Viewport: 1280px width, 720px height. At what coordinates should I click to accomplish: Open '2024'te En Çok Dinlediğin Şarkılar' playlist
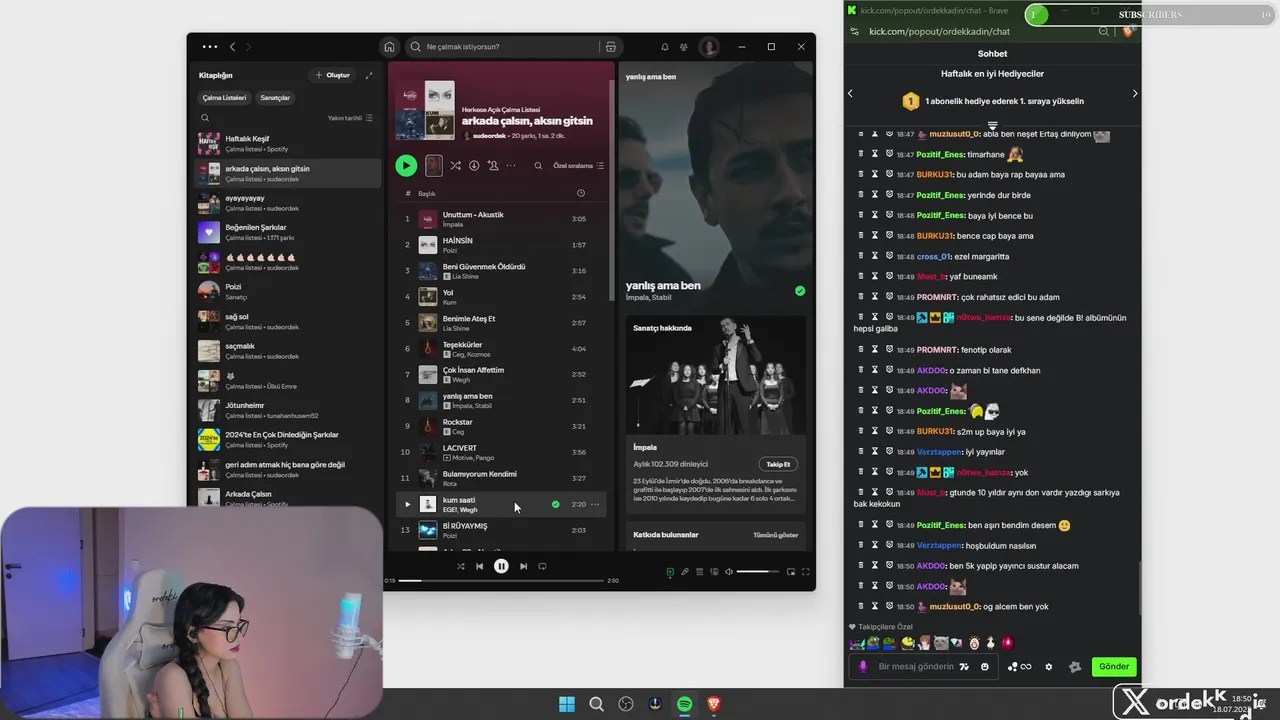288,439
